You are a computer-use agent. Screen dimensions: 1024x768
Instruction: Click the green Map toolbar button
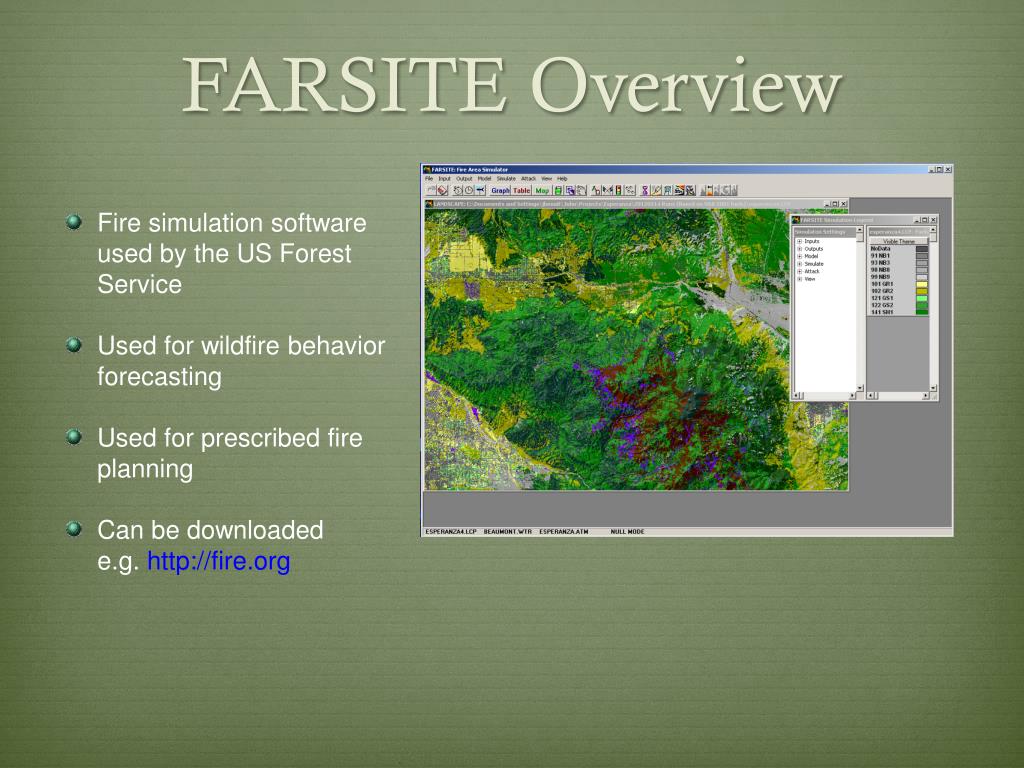coord(542,190)
